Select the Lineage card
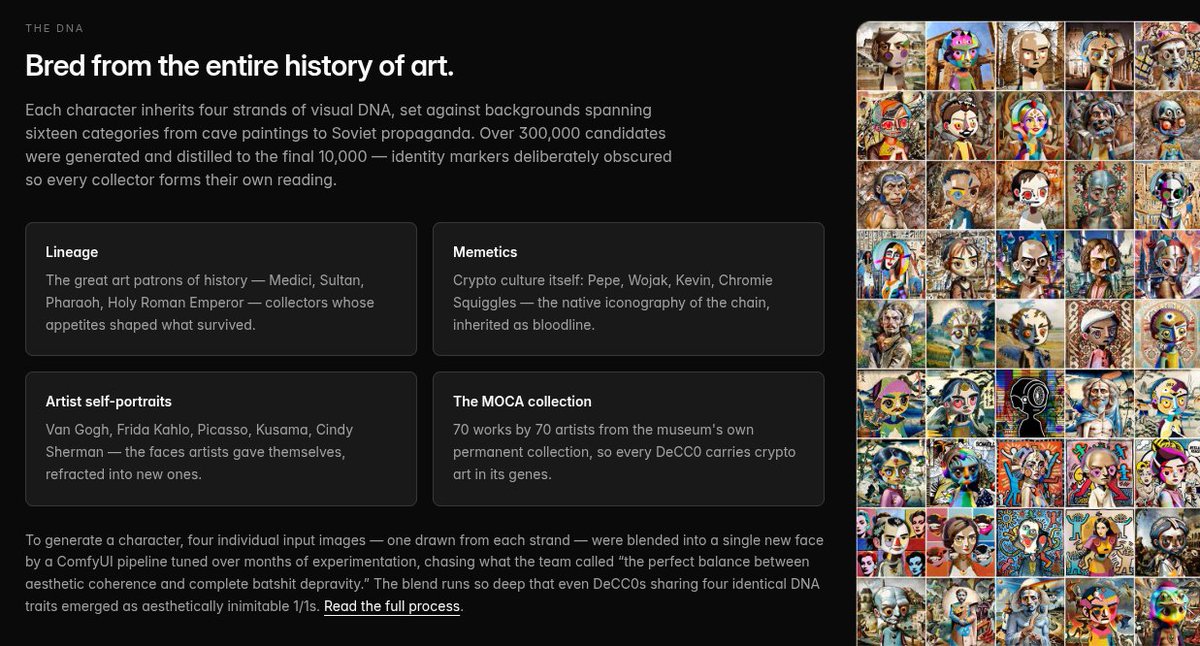This screenshot has height=646, width=1200. tap(221, 289)
